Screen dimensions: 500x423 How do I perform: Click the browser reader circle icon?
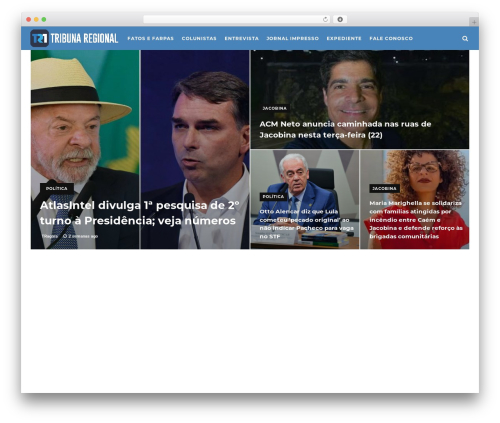tap(340, 20)
